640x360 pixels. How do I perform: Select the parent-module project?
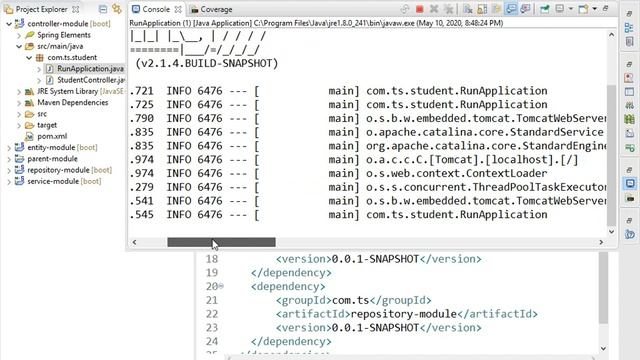click(52, 159)
